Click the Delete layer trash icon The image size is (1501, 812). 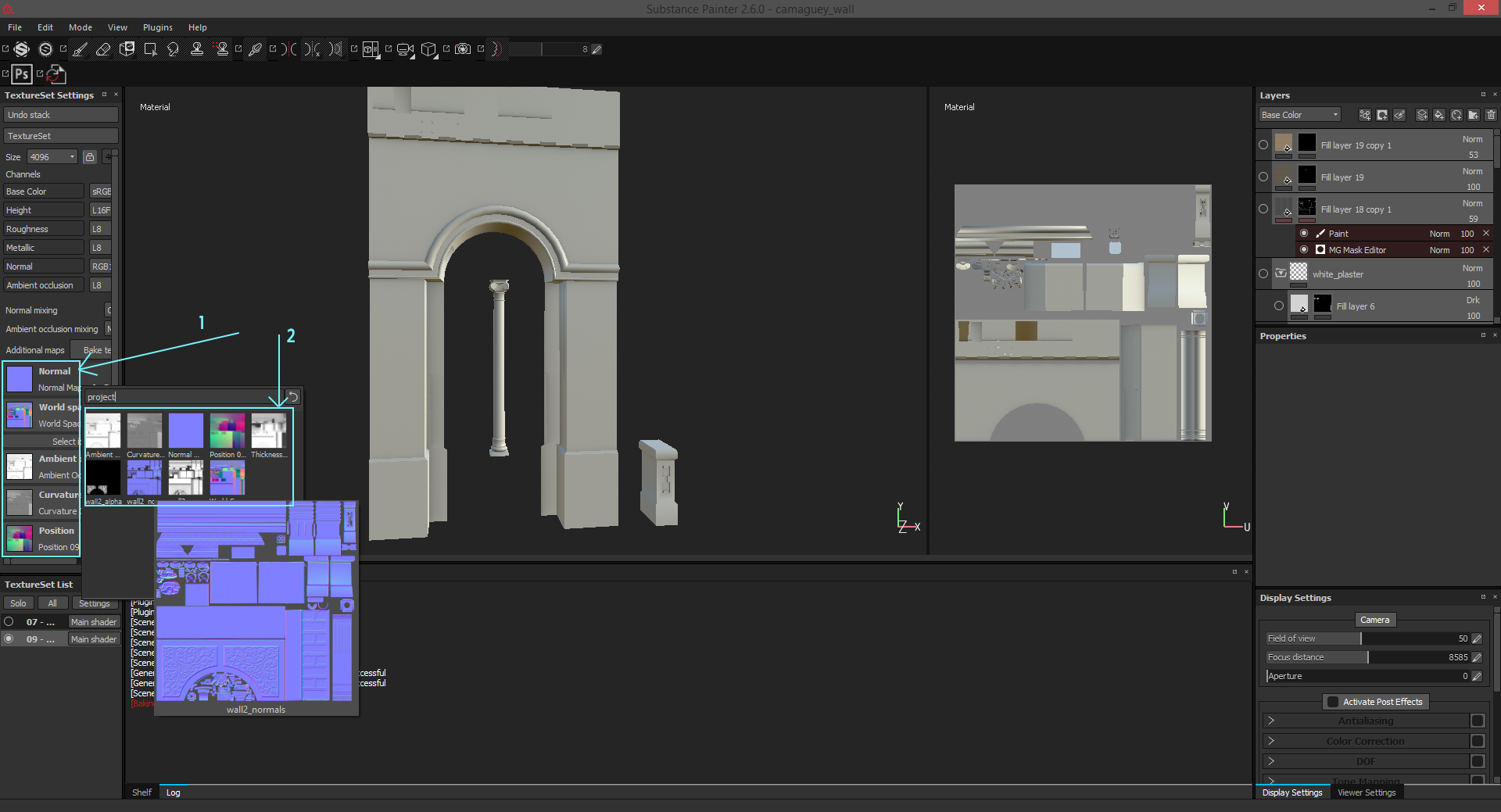click(x=1491, y=115)
